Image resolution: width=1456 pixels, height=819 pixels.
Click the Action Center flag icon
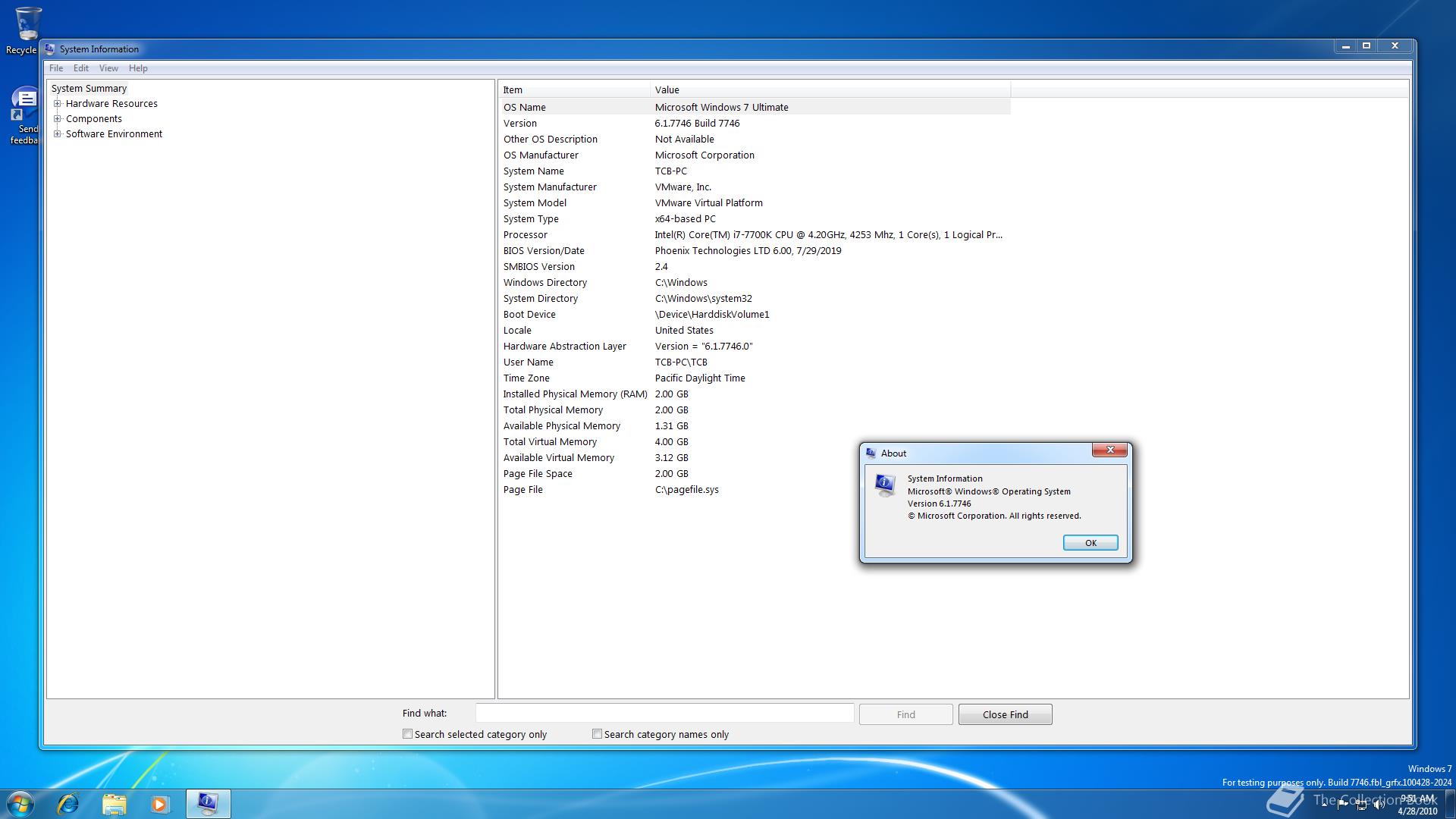click(x=1343, y=805)
